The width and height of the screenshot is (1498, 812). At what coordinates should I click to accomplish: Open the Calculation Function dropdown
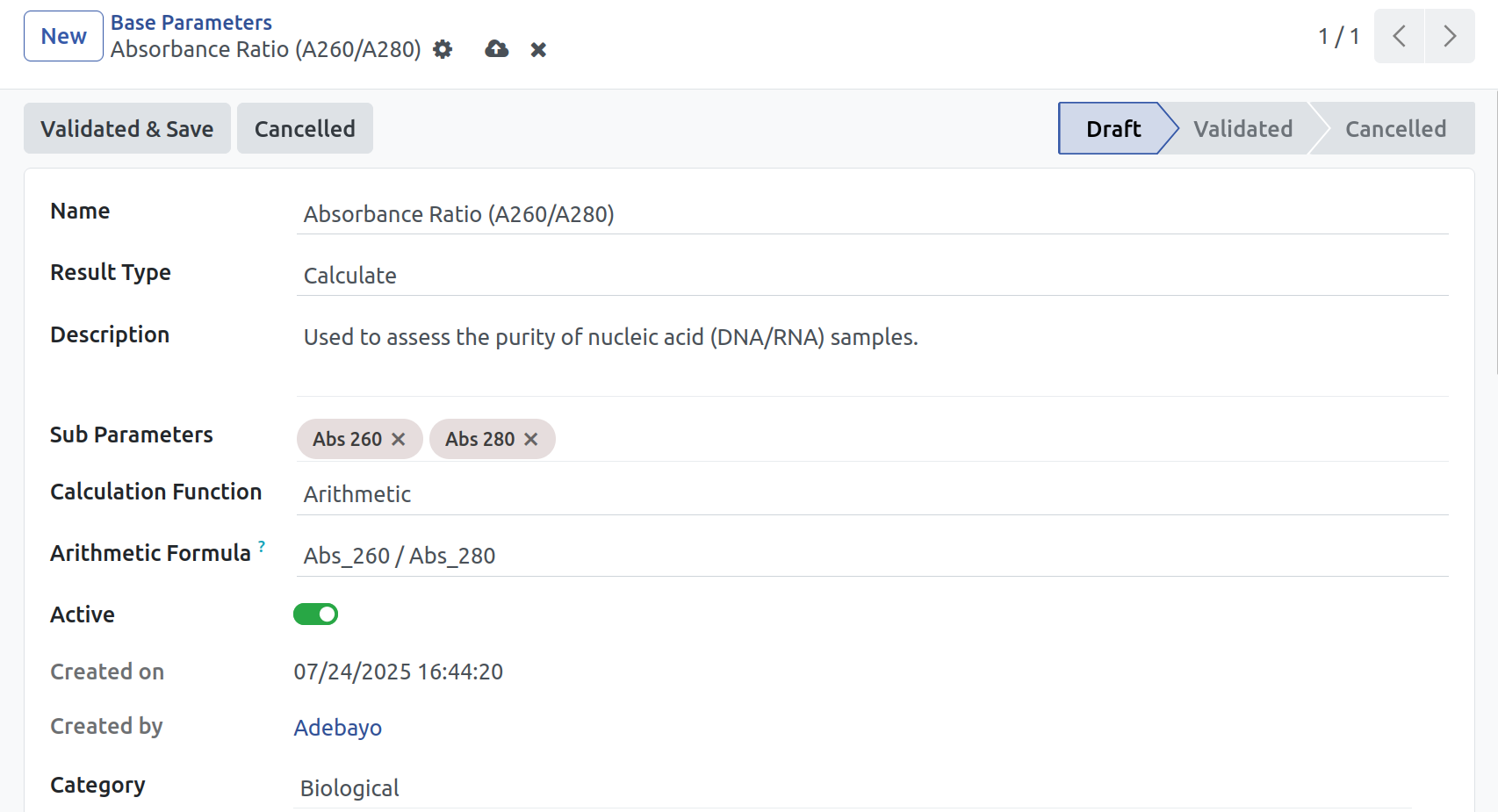pyautogui.click(x=872, y=494)
